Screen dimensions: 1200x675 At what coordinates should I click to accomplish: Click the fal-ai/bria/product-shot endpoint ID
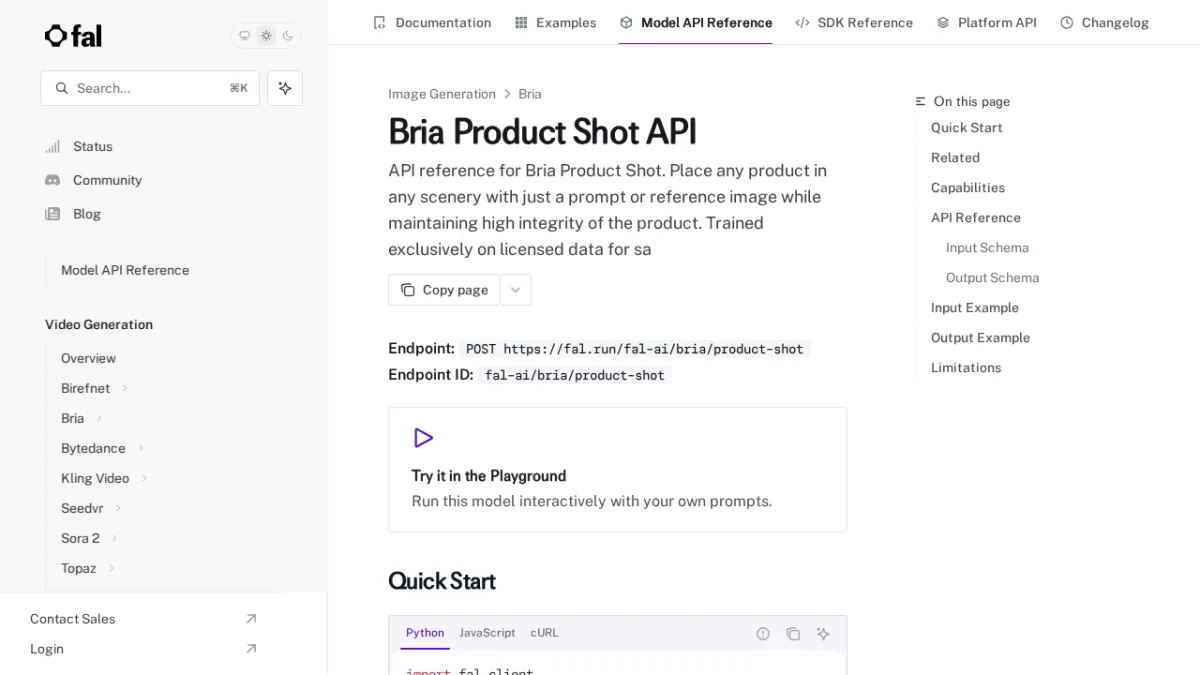tap(575, 375)
